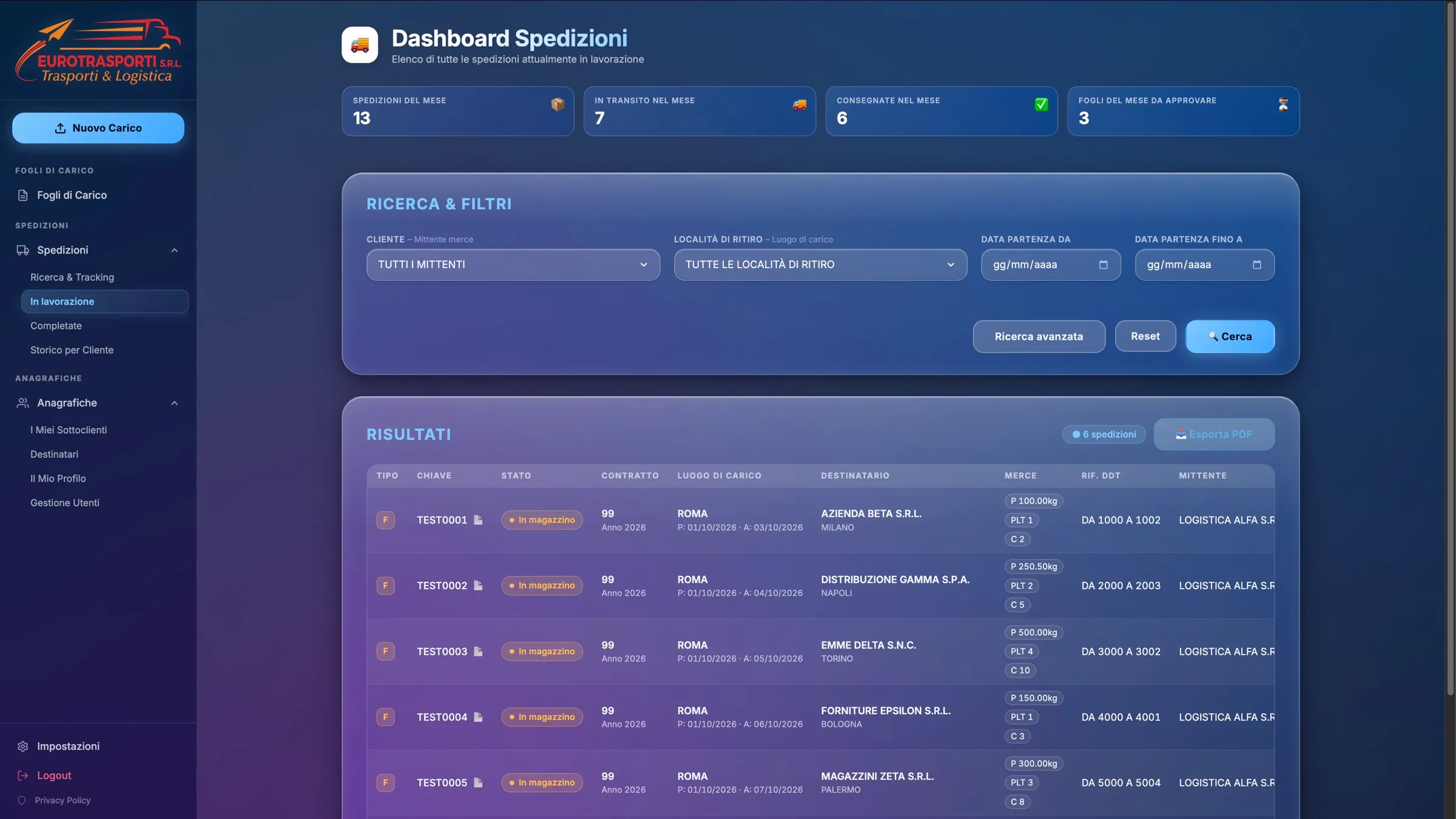Click the Impostazioni gear icon
Image resolution: width=1456 pixels, height=819 pixels.
23,746
